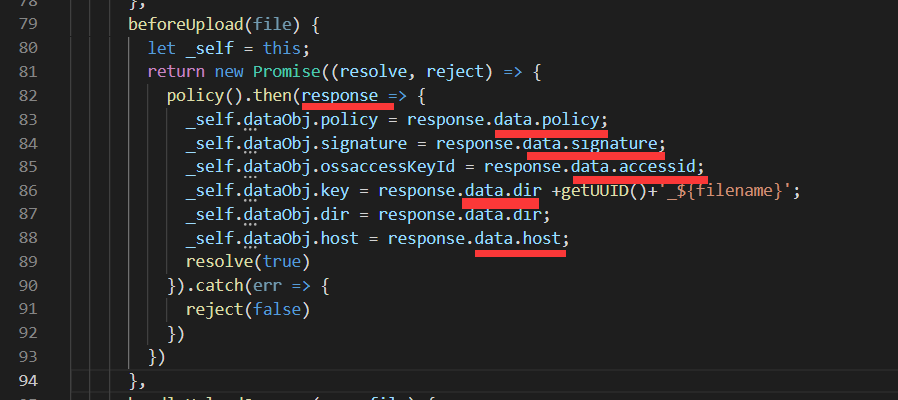
Task: Click data.signature on line 84
Action: [x=590, y=143]
